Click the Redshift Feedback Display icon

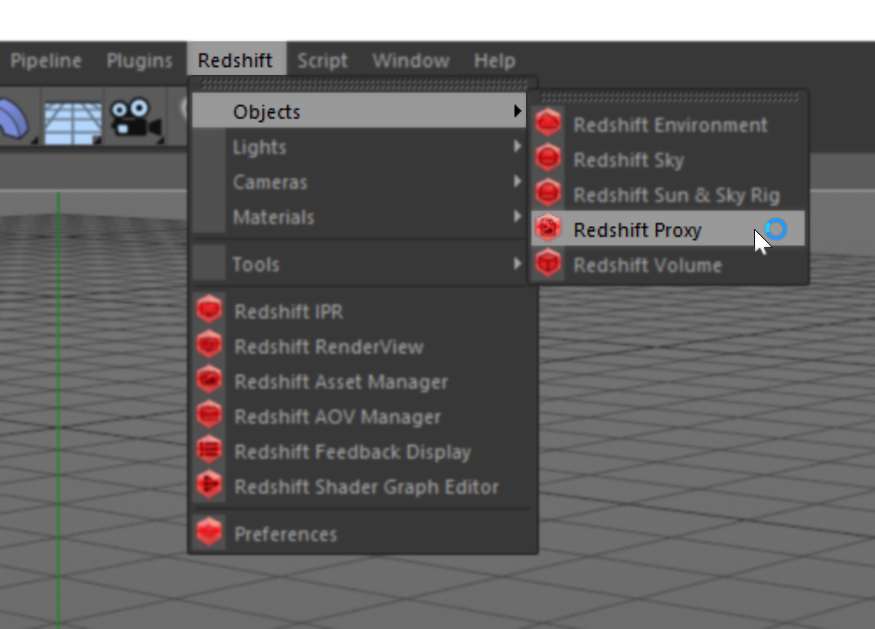click(209, 450)
